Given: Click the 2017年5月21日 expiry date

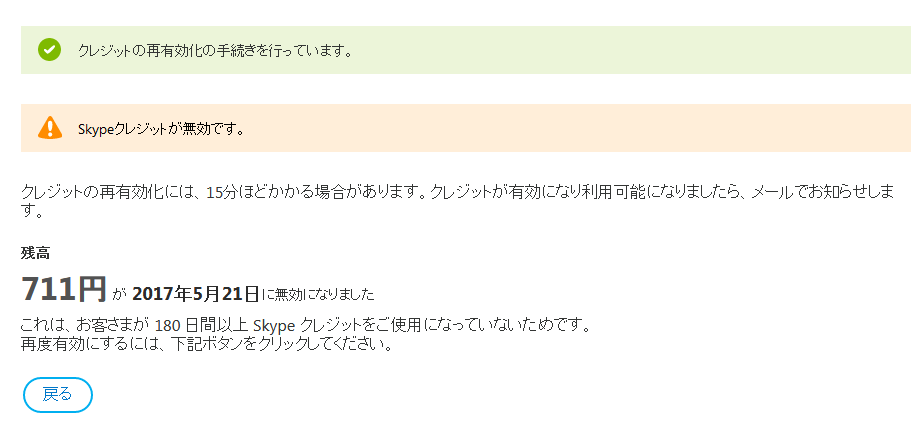Looking at the screenshot, I should point(195,294).
